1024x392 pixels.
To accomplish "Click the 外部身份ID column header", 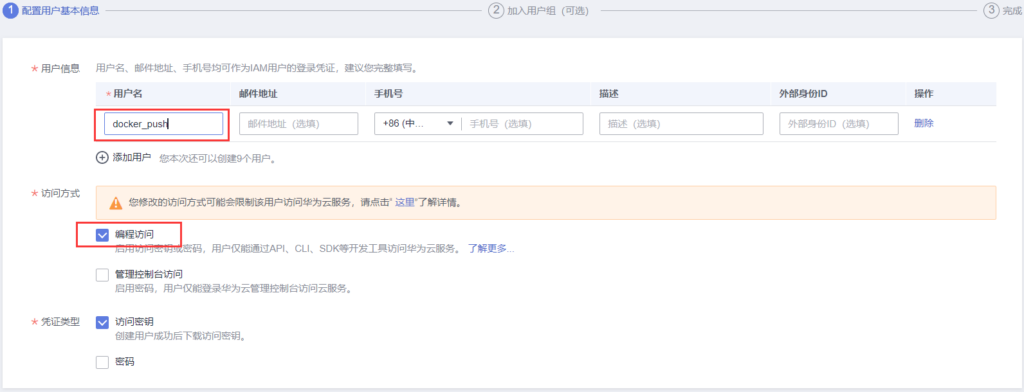I will pyautogui.click(x=803, y=94).
